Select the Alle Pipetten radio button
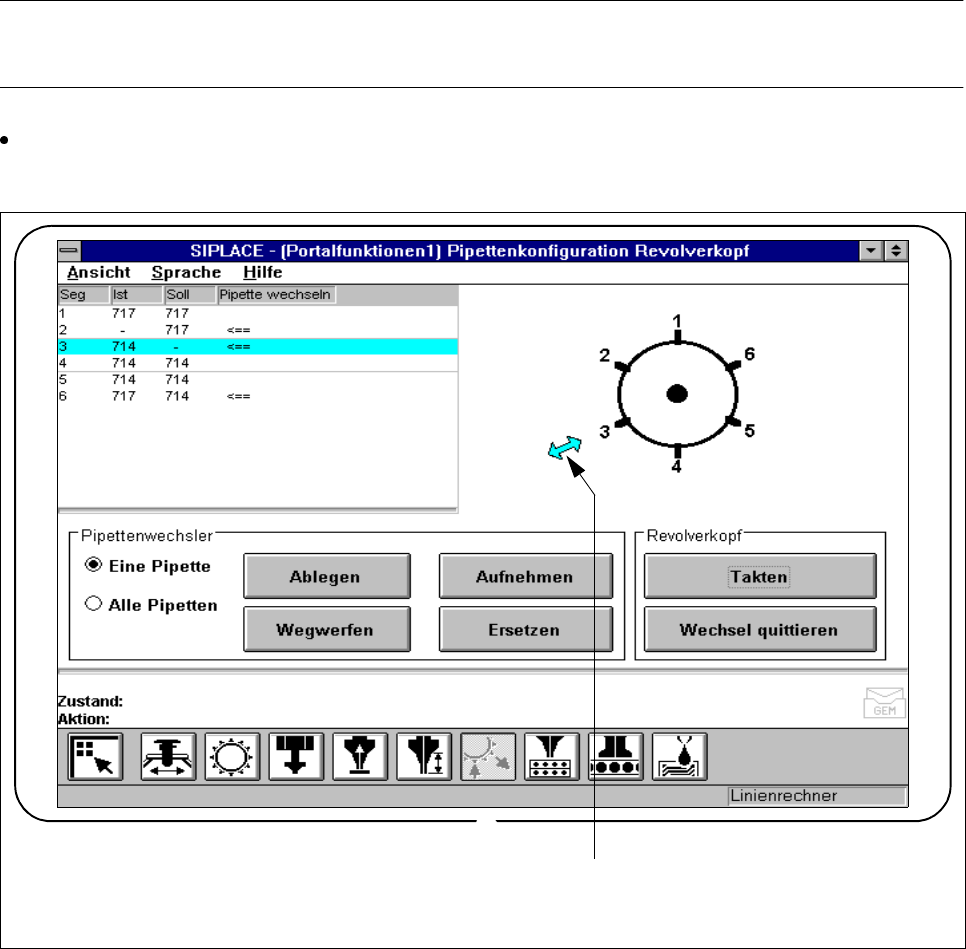Image resolution: width=966 pixels, height=949 pixels. tap(93, 603)
